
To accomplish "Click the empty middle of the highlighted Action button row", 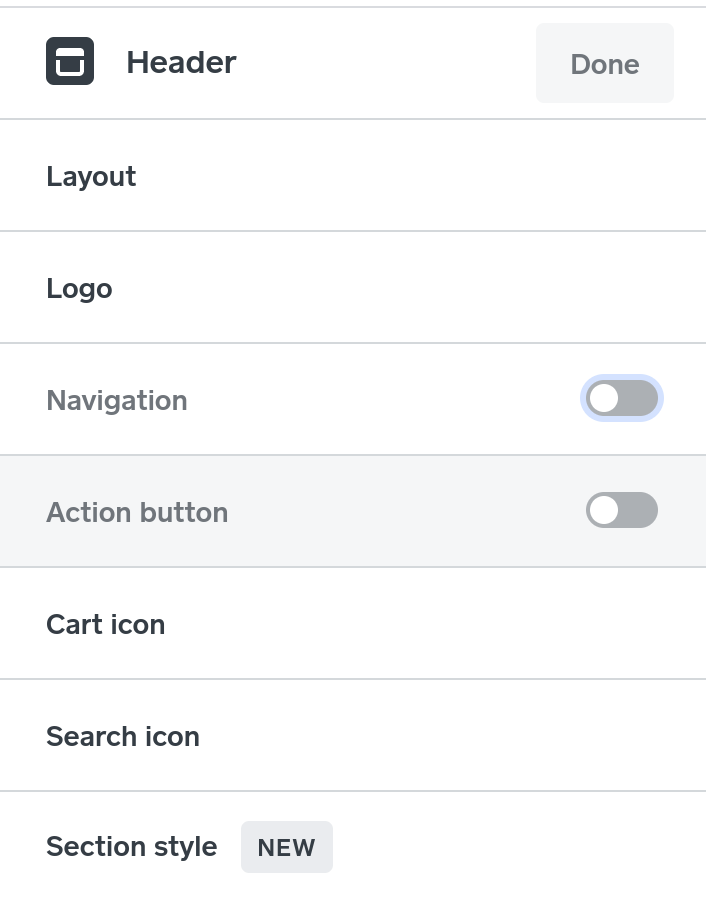I will point(400,512).
